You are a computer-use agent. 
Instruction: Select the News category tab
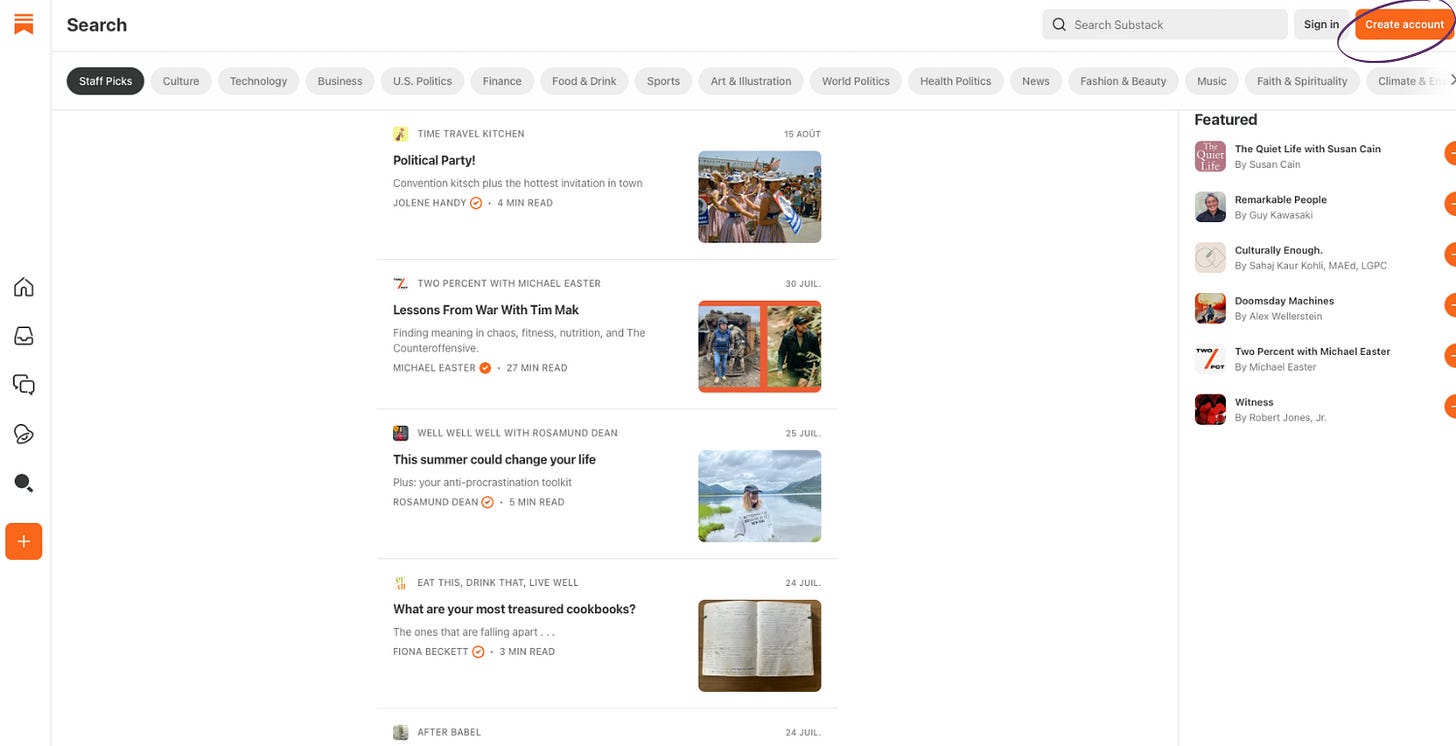coord(1036,81)
